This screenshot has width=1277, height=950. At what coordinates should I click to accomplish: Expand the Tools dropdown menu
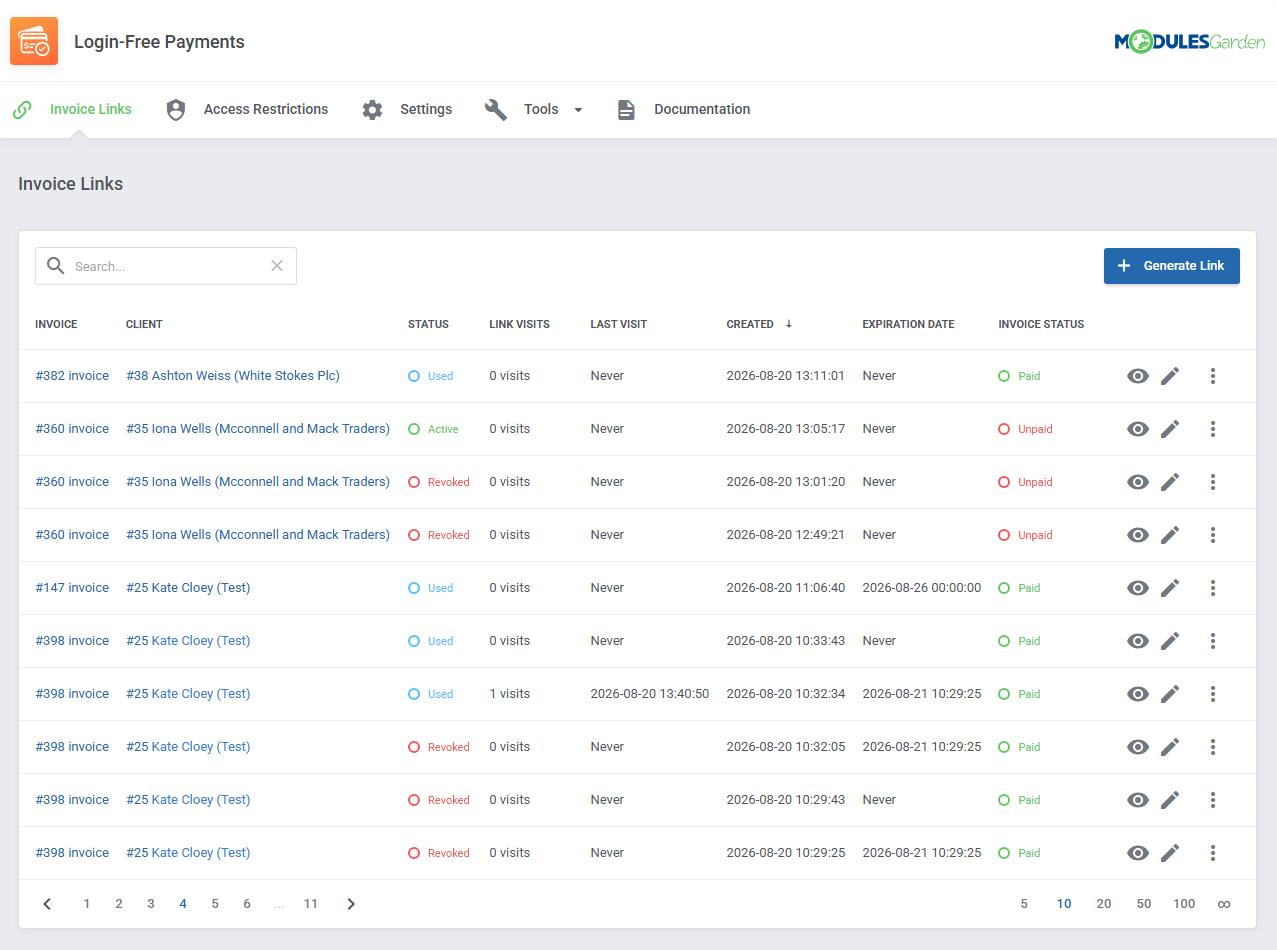tap(534, 109)
